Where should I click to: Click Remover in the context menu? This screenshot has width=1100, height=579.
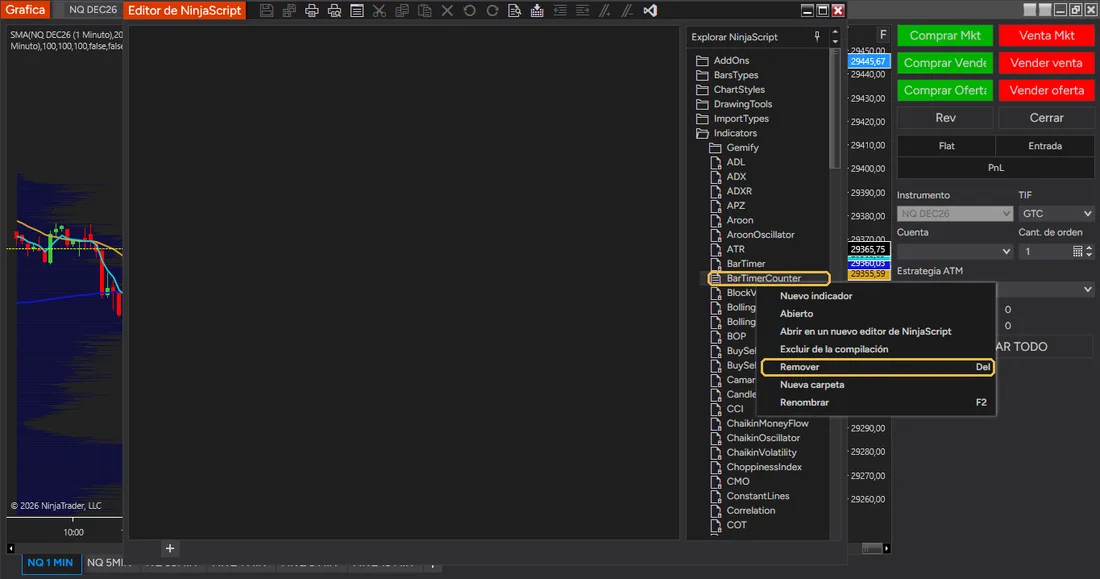pos(877,367)
